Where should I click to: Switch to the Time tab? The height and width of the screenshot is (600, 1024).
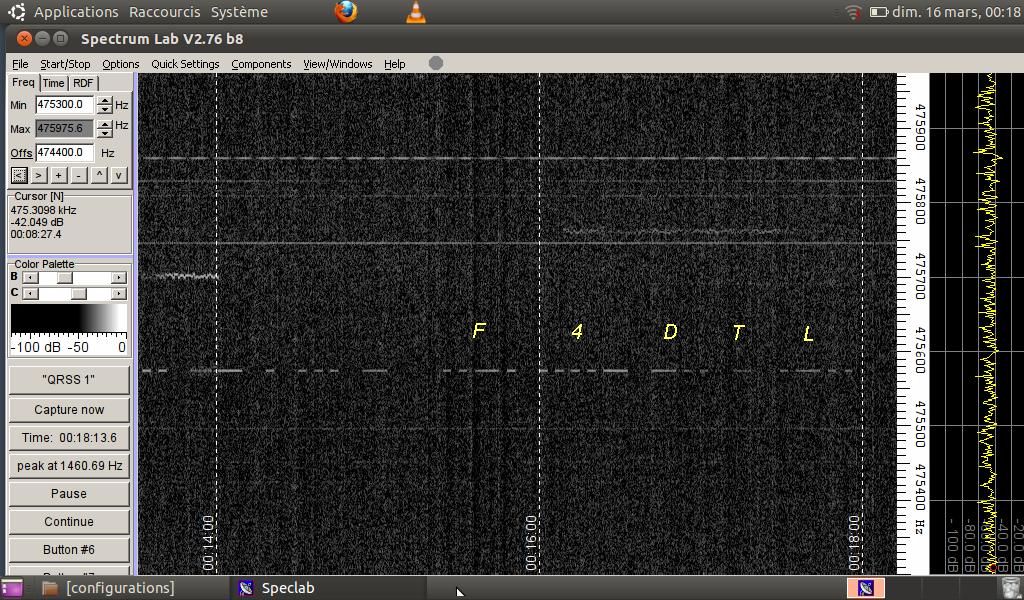[x=54, y=83]
